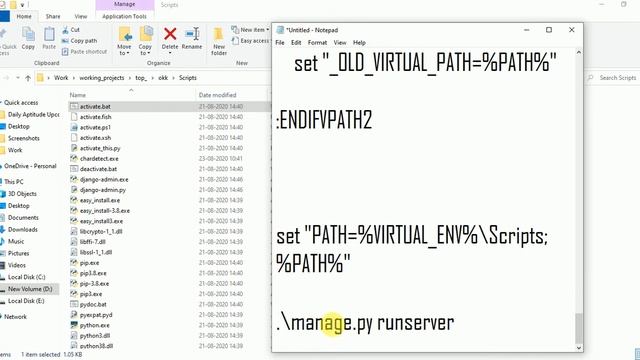640x360 pixels.
Task: Sort files by Date modified header
Action: 217,95
